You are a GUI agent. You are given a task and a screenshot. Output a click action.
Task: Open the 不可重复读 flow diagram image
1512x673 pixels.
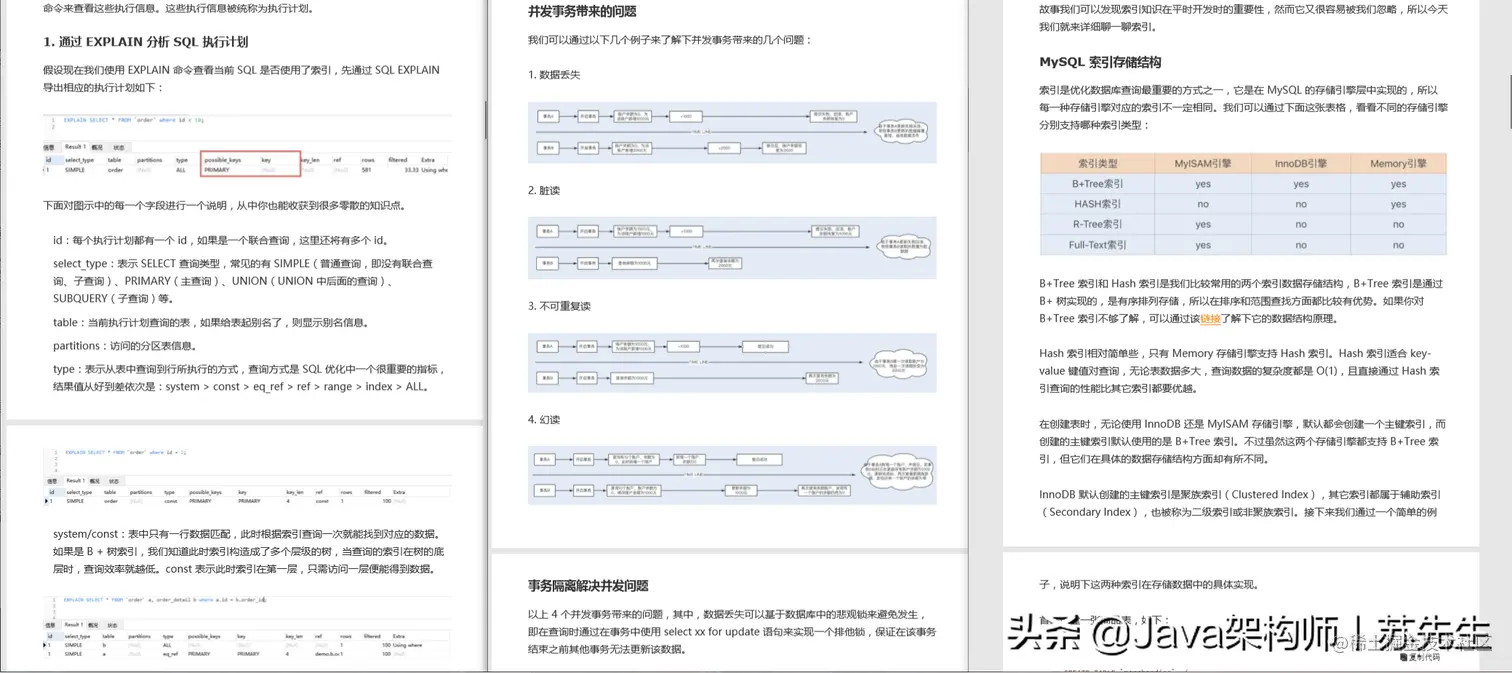[732, 362]
